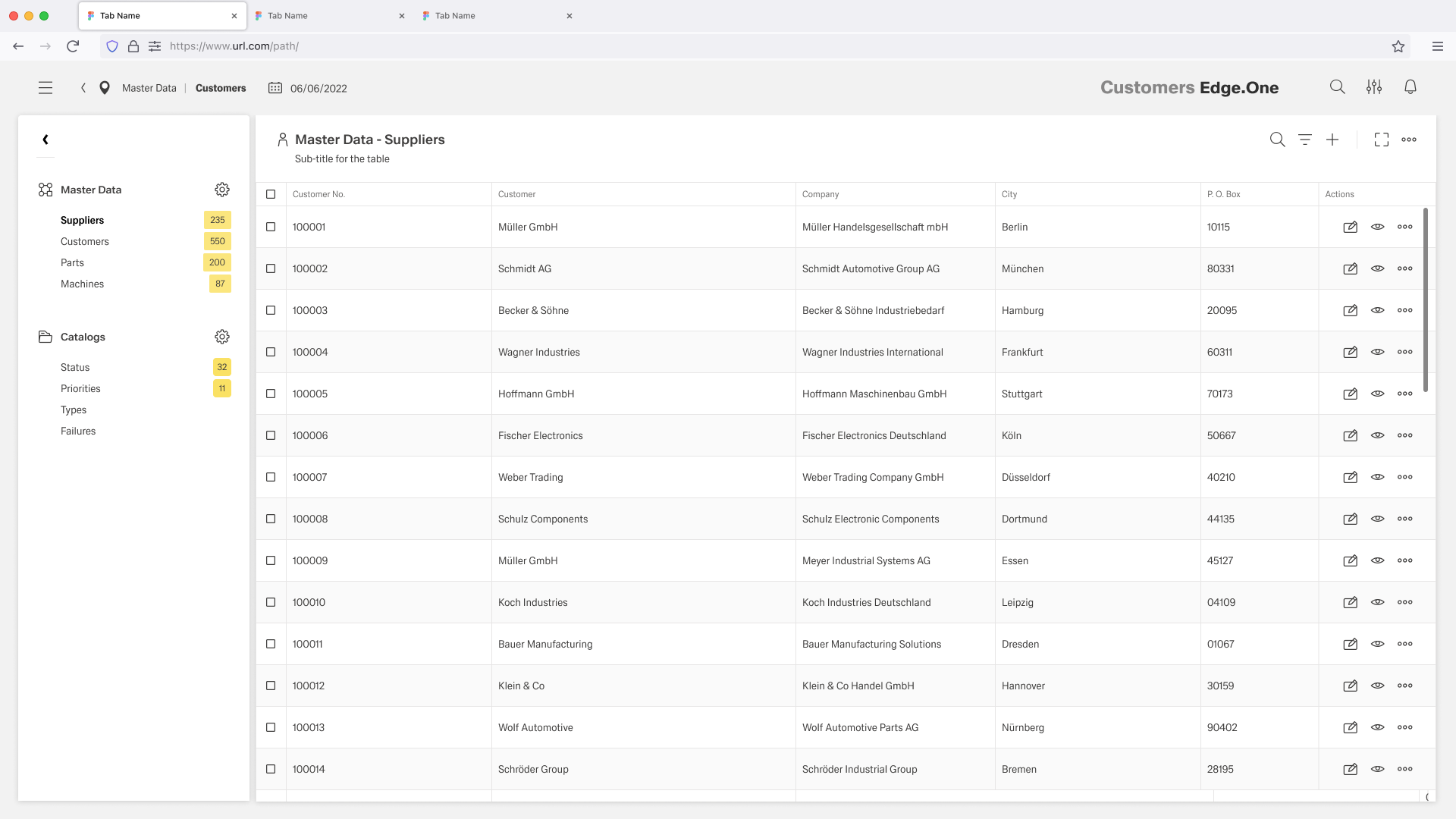Image resolution: width=1456 pixels, height=819 pixels.
Task: Edit the Müller GmbH 100001 row
Action: [1351, 227]
